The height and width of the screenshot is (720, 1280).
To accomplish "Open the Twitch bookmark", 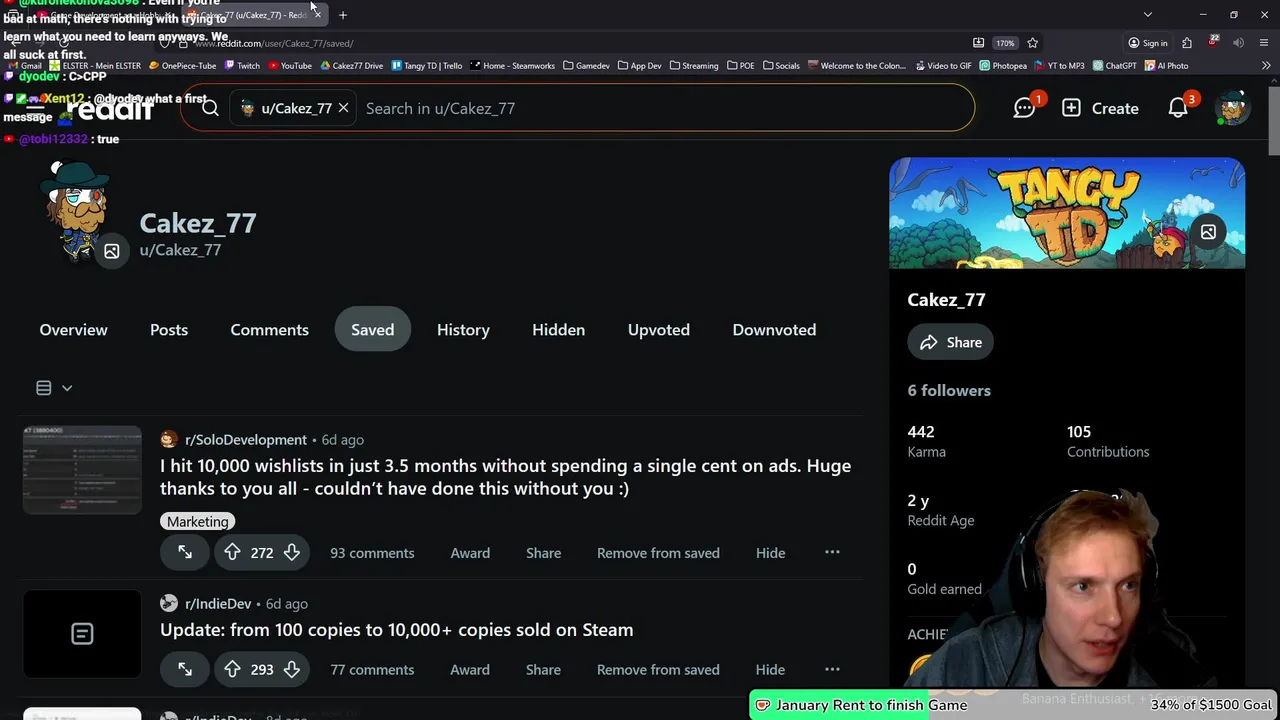I will coord(243,66).
